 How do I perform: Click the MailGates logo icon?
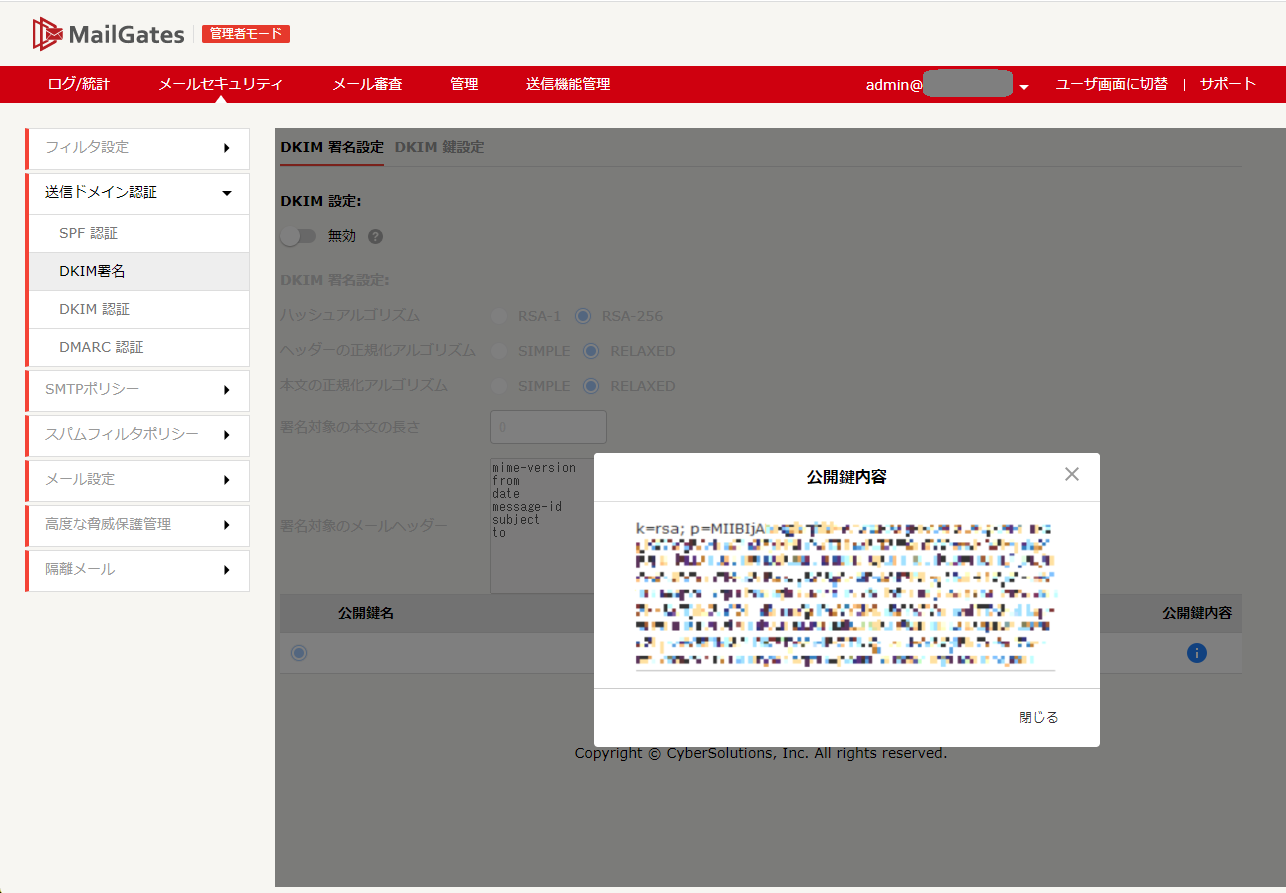pos(47,34)
